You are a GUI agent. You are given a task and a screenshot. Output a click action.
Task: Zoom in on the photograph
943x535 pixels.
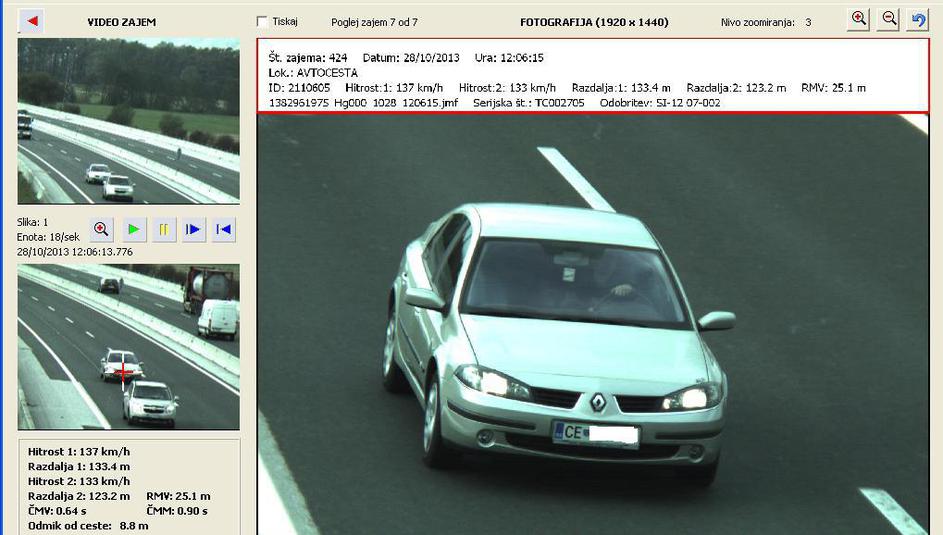point(858,20)
